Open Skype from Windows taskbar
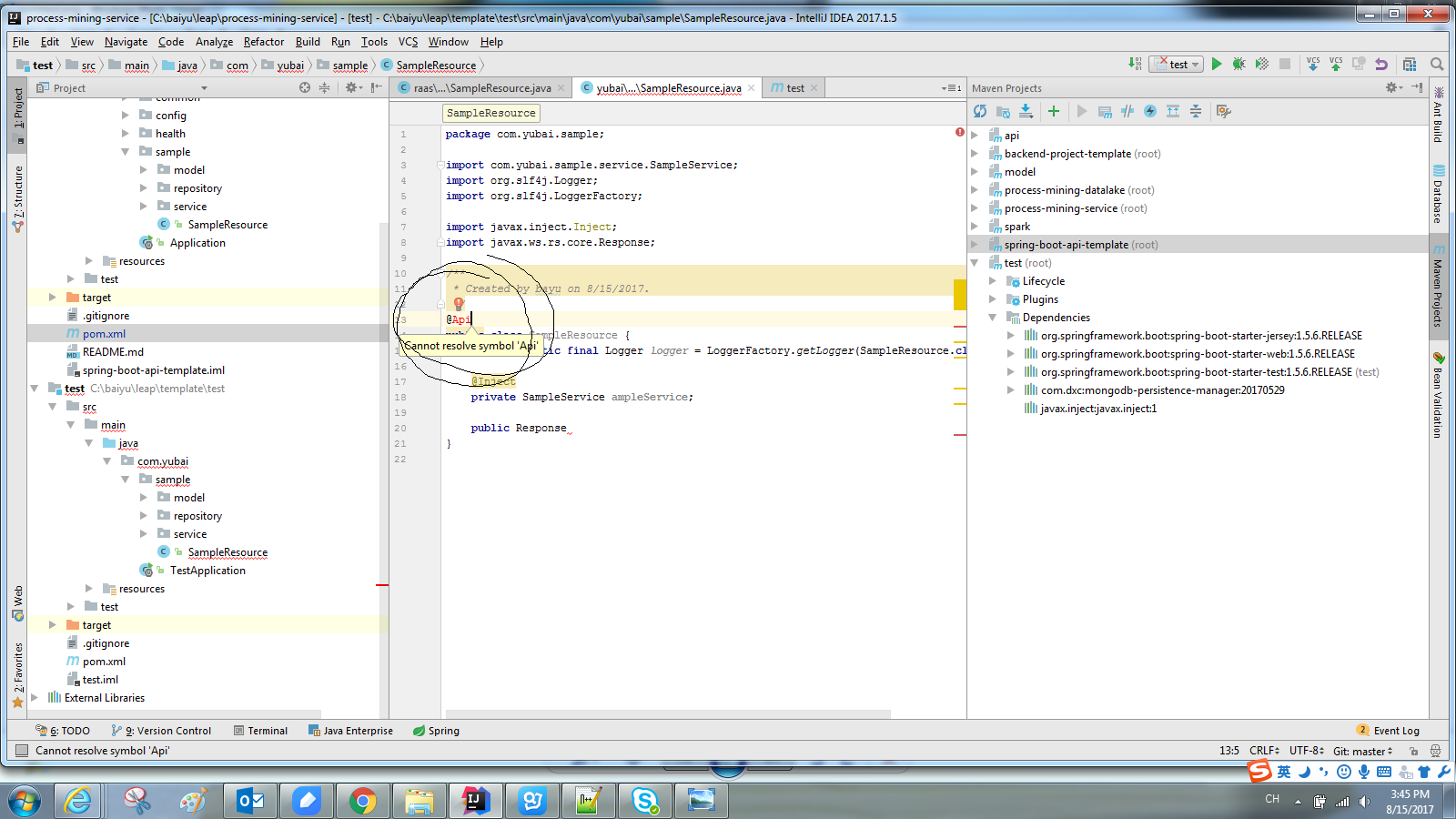Viewport: 1456px width, 819px height. point(645,801)
